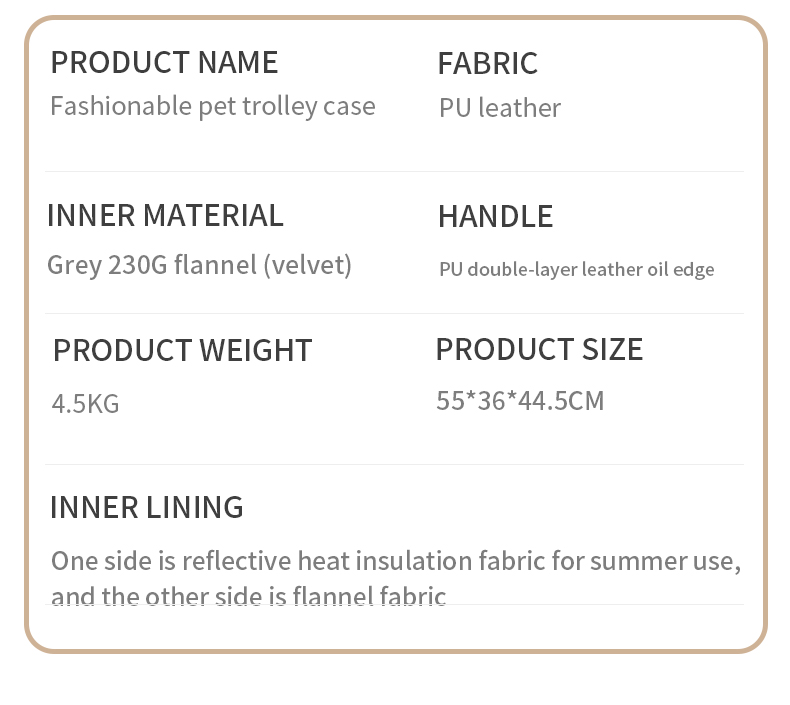Click the PRODUCT WEIGHT heading
The image size is (790, 705).
click(x=182, y=350)
